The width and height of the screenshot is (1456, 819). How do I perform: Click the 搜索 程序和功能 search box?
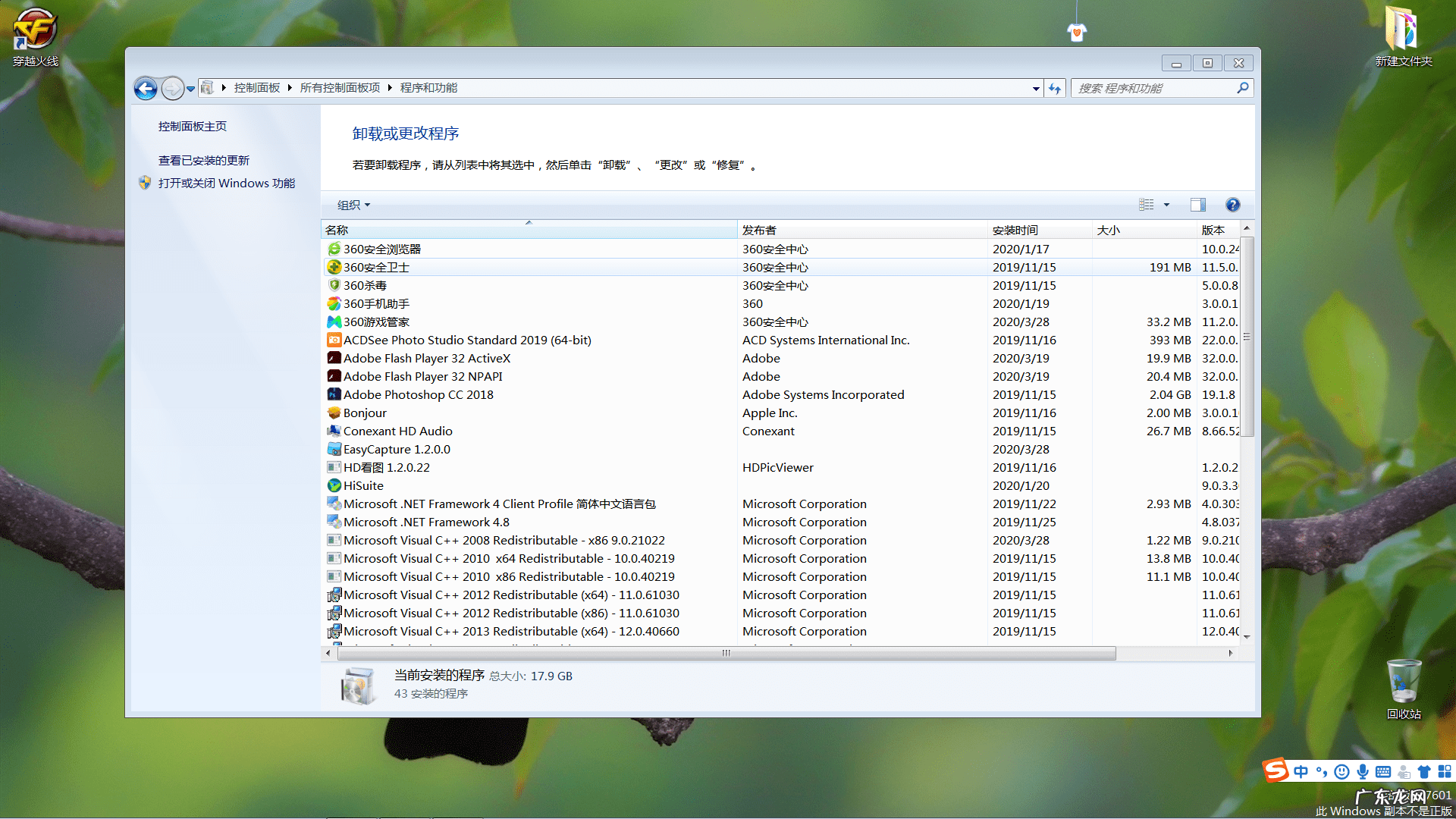click(x=1153, y=89)
